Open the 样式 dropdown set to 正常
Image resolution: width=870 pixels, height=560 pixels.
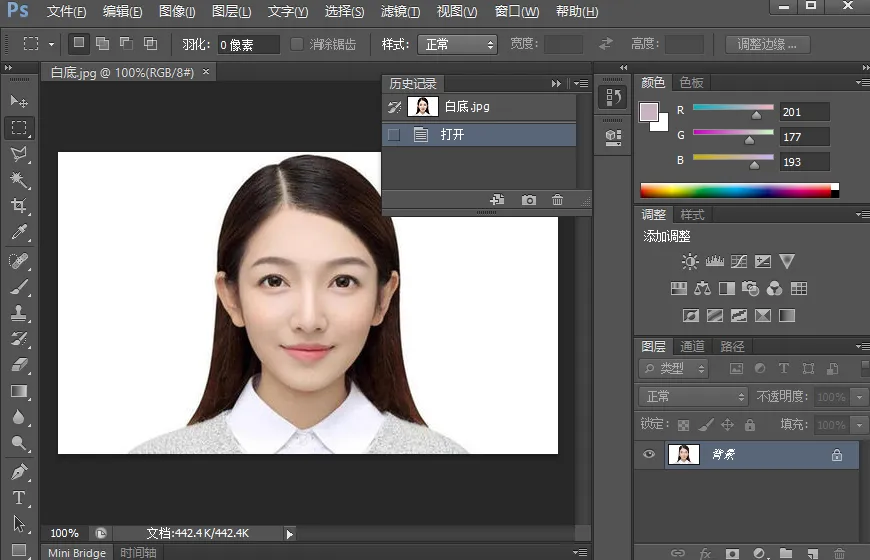coord(459,45)
